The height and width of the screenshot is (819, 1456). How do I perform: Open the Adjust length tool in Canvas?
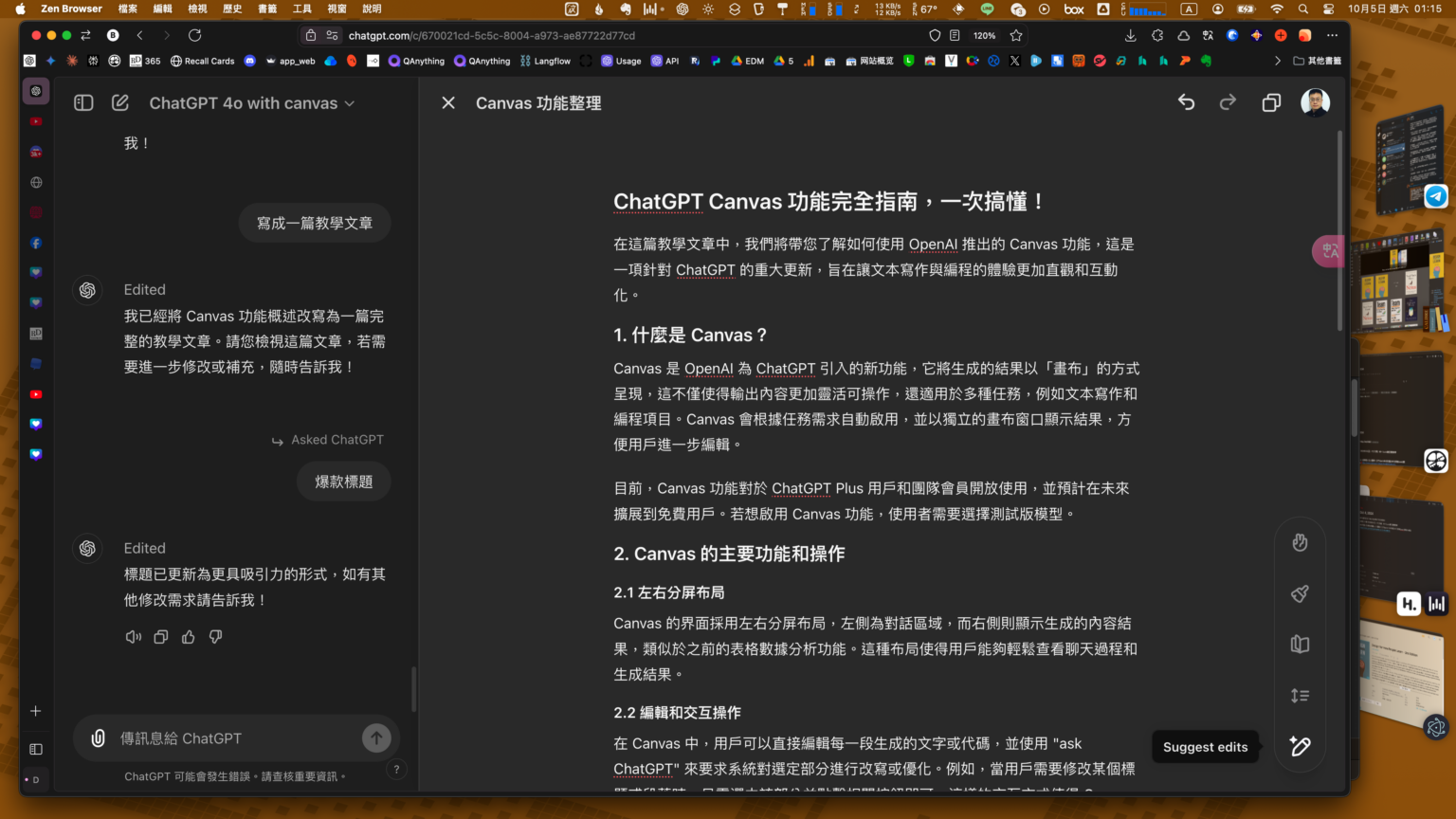click(1300, 695)
